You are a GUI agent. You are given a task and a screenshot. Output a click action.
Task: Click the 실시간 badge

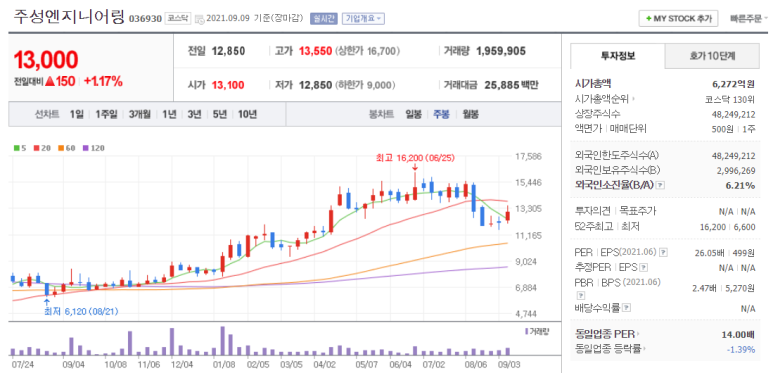[x=323, y=19]
